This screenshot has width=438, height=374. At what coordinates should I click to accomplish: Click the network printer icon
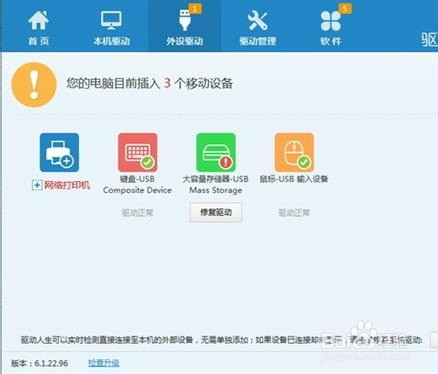(59, 152)
